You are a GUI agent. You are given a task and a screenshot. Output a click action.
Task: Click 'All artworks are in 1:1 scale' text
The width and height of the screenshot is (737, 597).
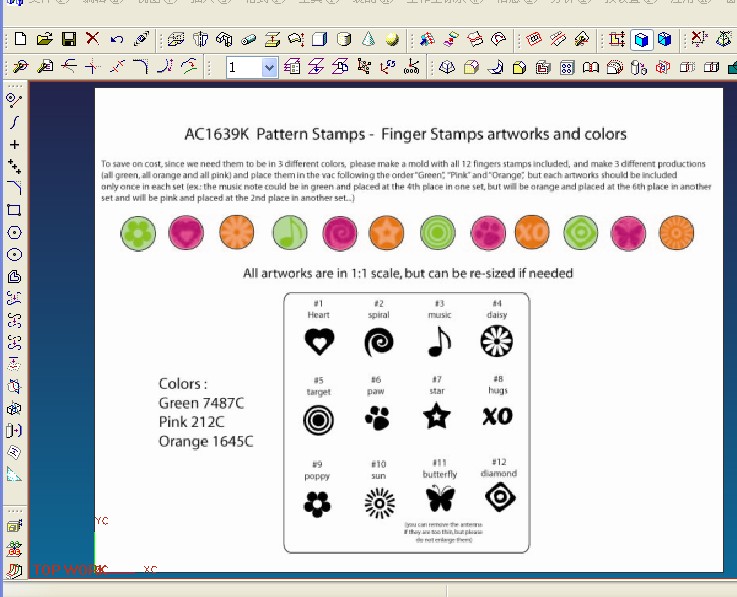[408, 273]
